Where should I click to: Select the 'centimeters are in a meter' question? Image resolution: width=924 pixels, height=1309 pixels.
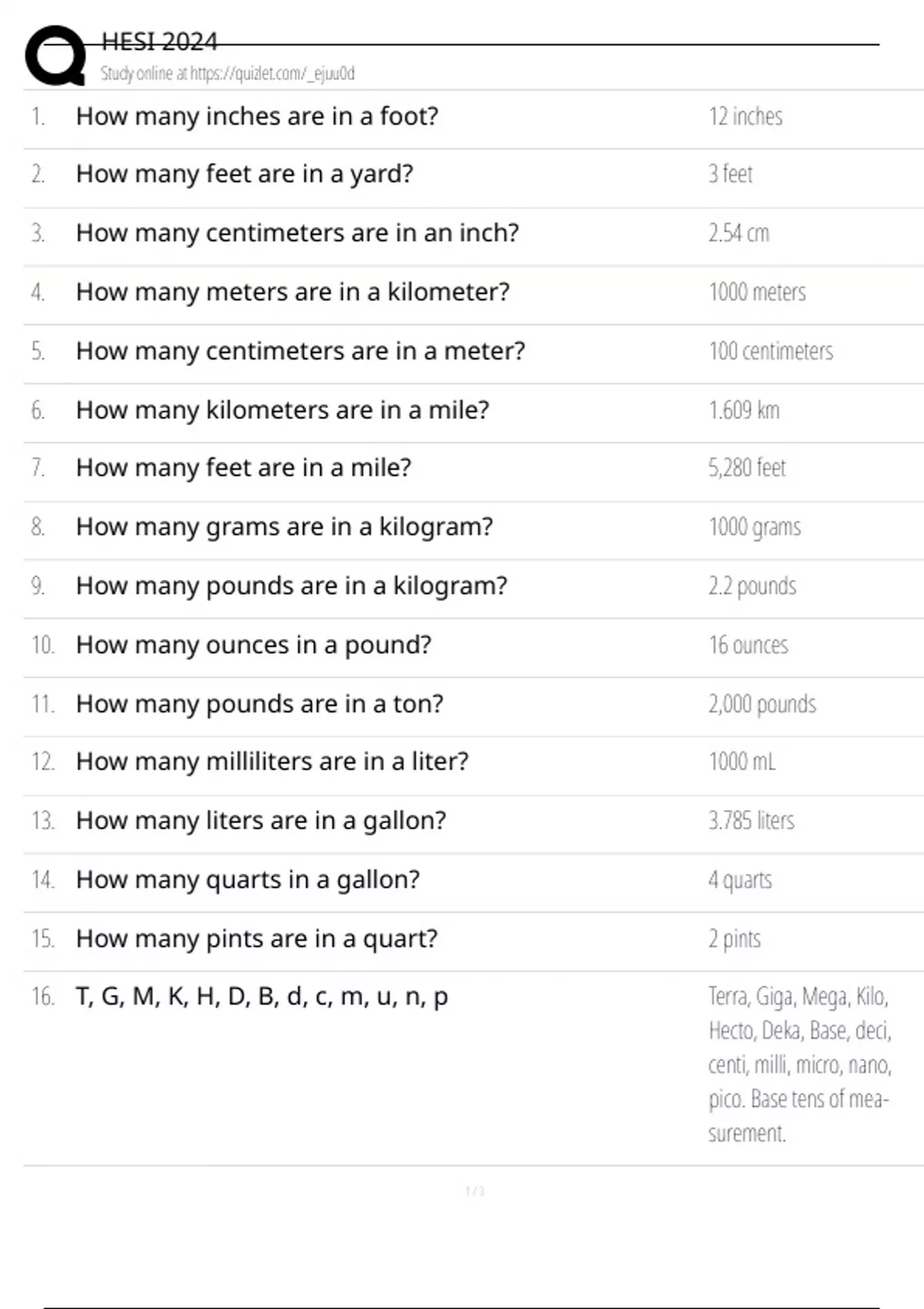click(300, 351)
